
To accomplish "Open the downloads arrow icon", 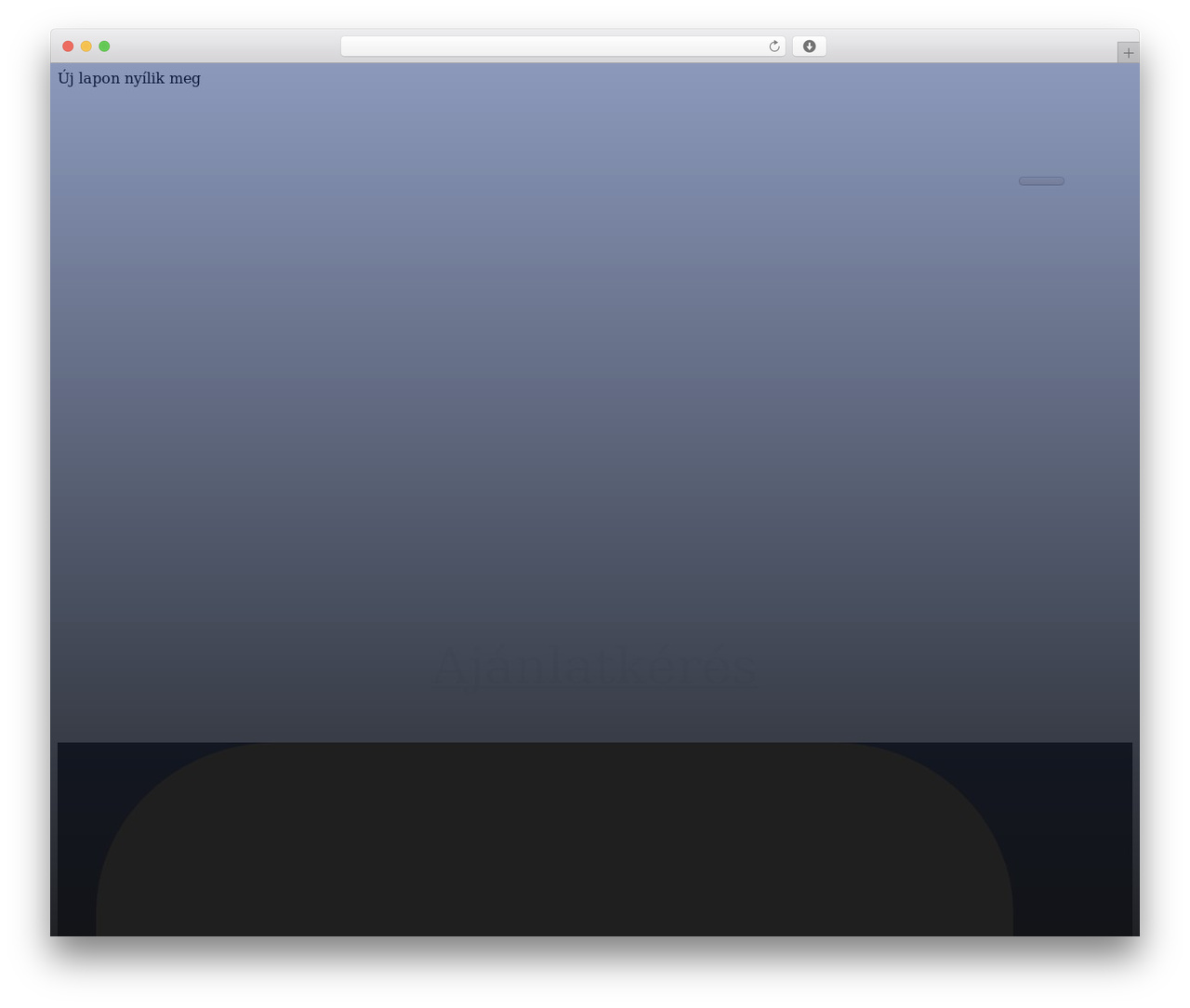I will tap(809, 46).
